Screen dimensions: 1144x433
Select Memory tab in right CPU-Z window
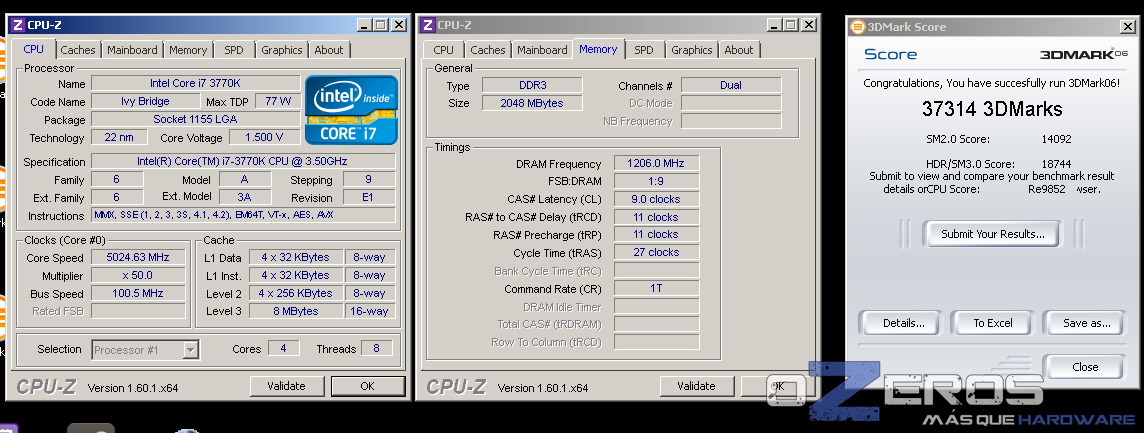point(598,49)
